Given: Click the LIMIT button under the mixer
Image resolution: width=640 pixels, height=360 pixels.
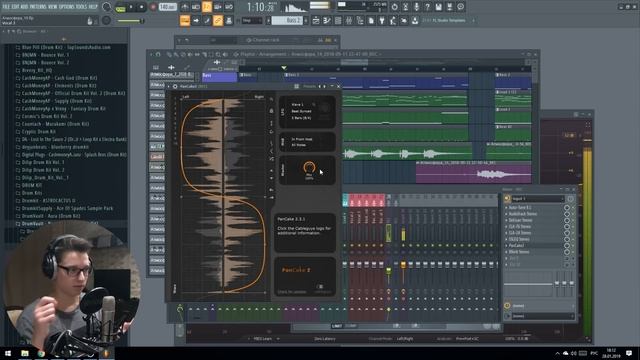Looking at the screenshot, I should [x=337, y=326].
